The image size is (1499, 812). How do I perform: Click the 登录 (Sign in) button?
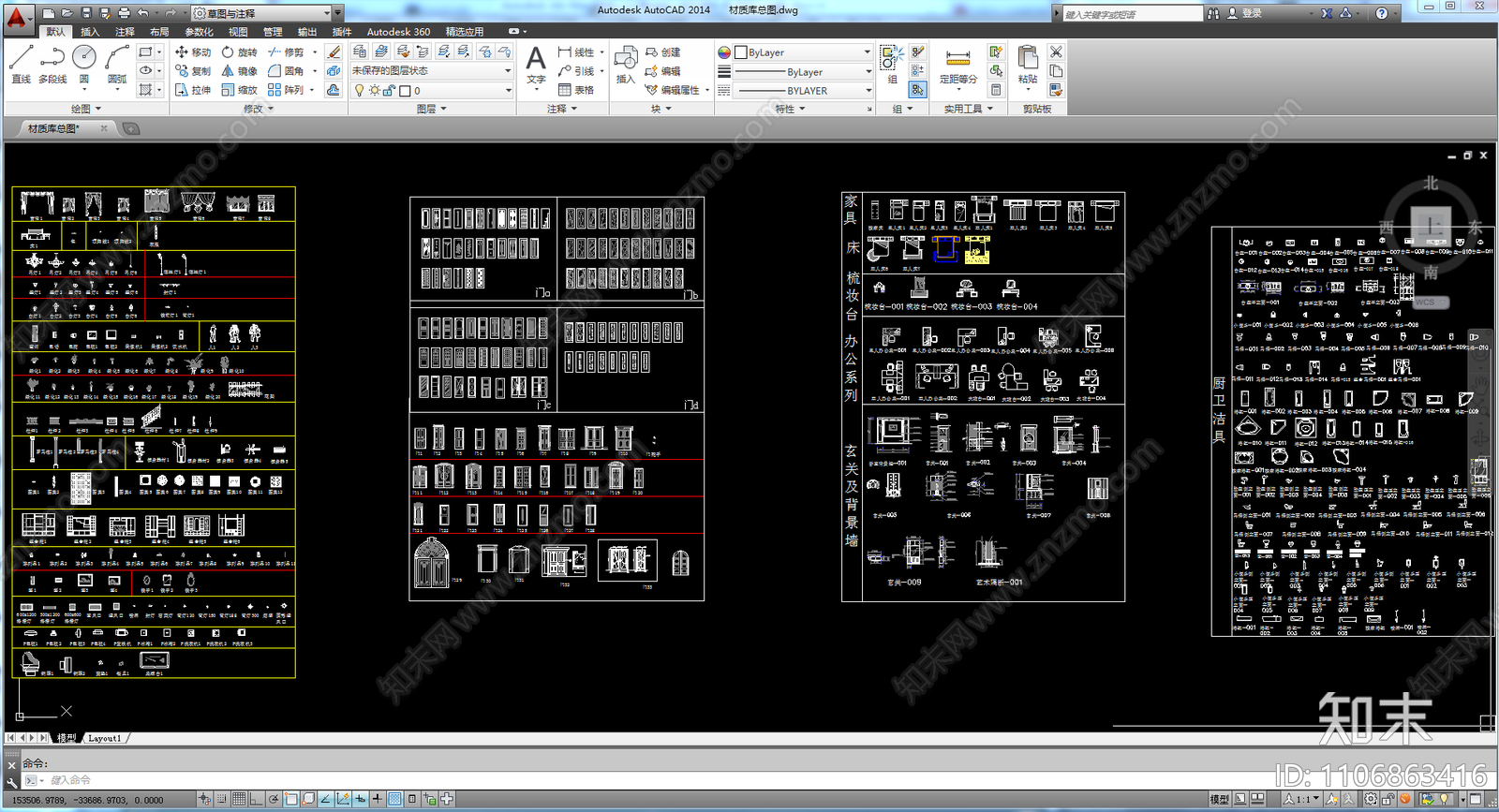[x=1245, y=13]
